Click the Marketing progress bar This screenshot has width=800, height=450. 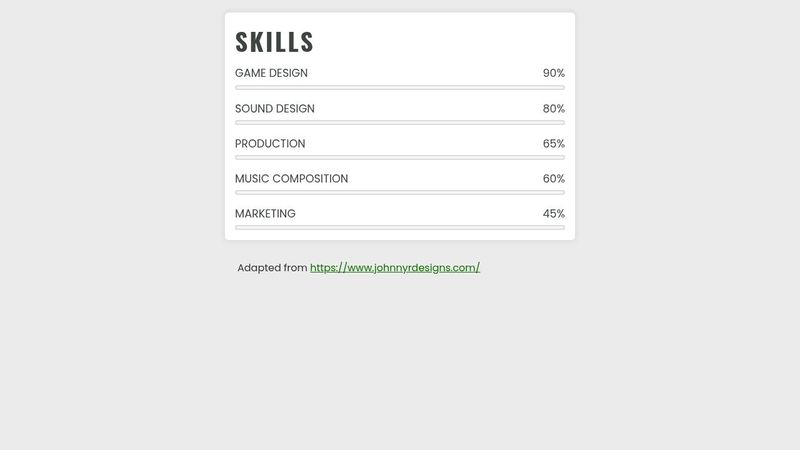(400, 227)
